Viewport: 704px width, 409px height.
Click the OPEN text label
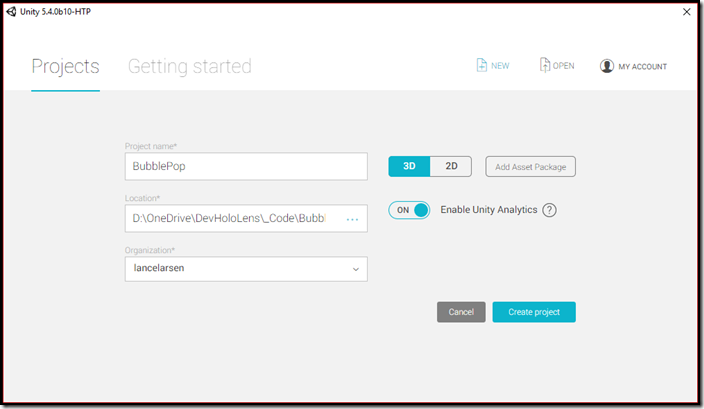[563, 66]
